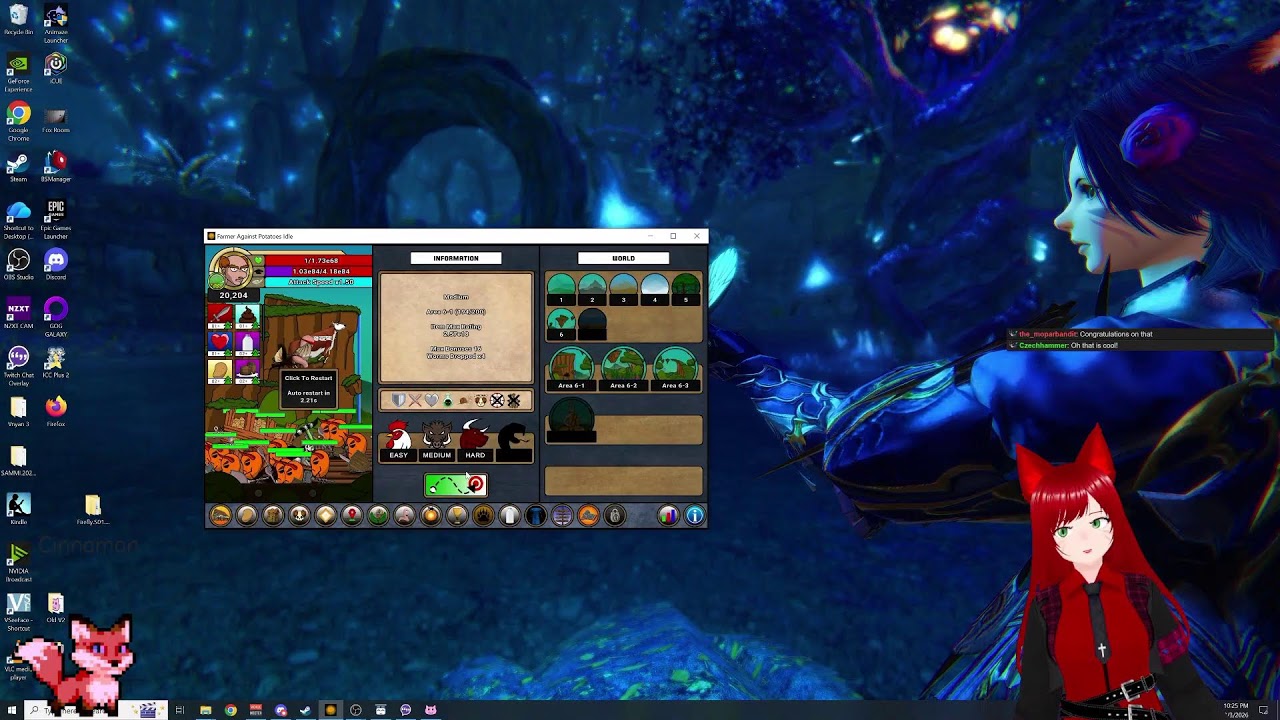Open the paw print menu

point(483,516)
